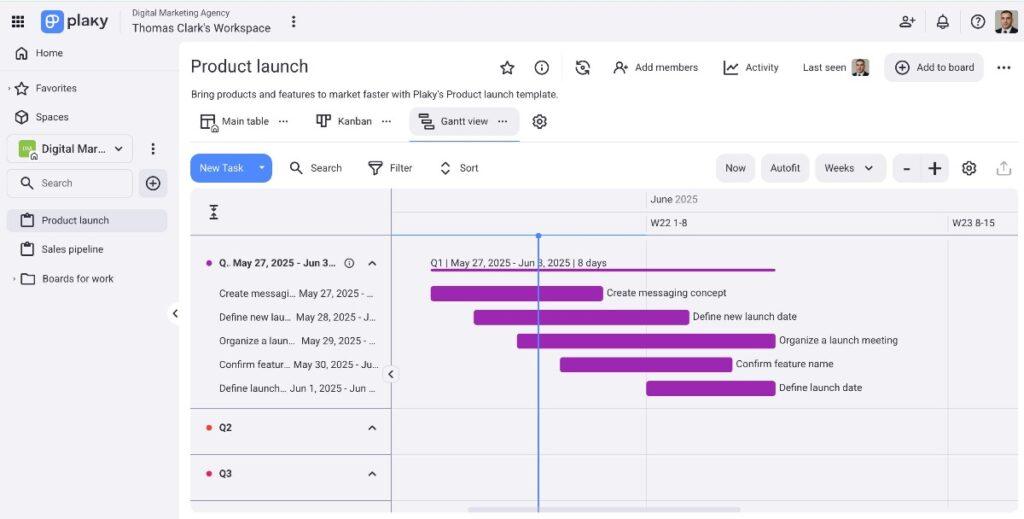Open New Task dropdown arrow
The height and width of the screenshot is (519, 1024).
pos(262,168)
